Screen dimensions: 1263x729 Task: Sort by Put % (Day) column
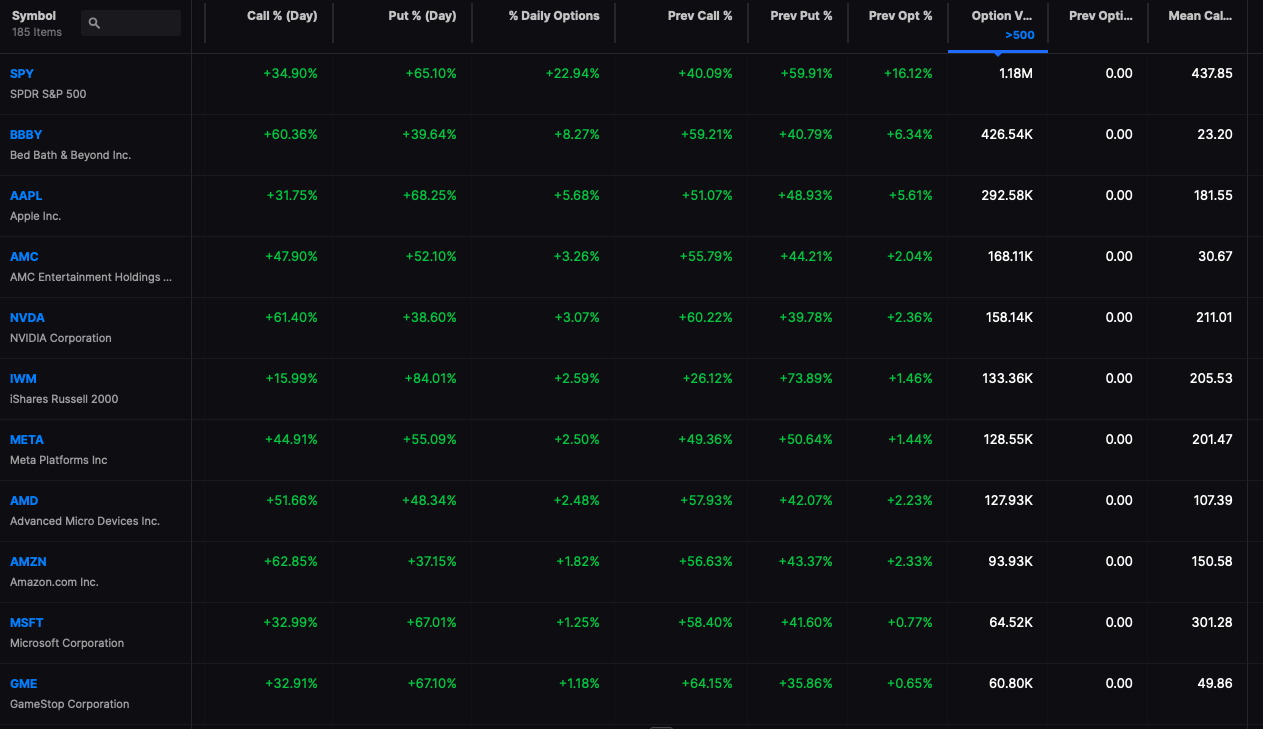(x=422, y=16)
